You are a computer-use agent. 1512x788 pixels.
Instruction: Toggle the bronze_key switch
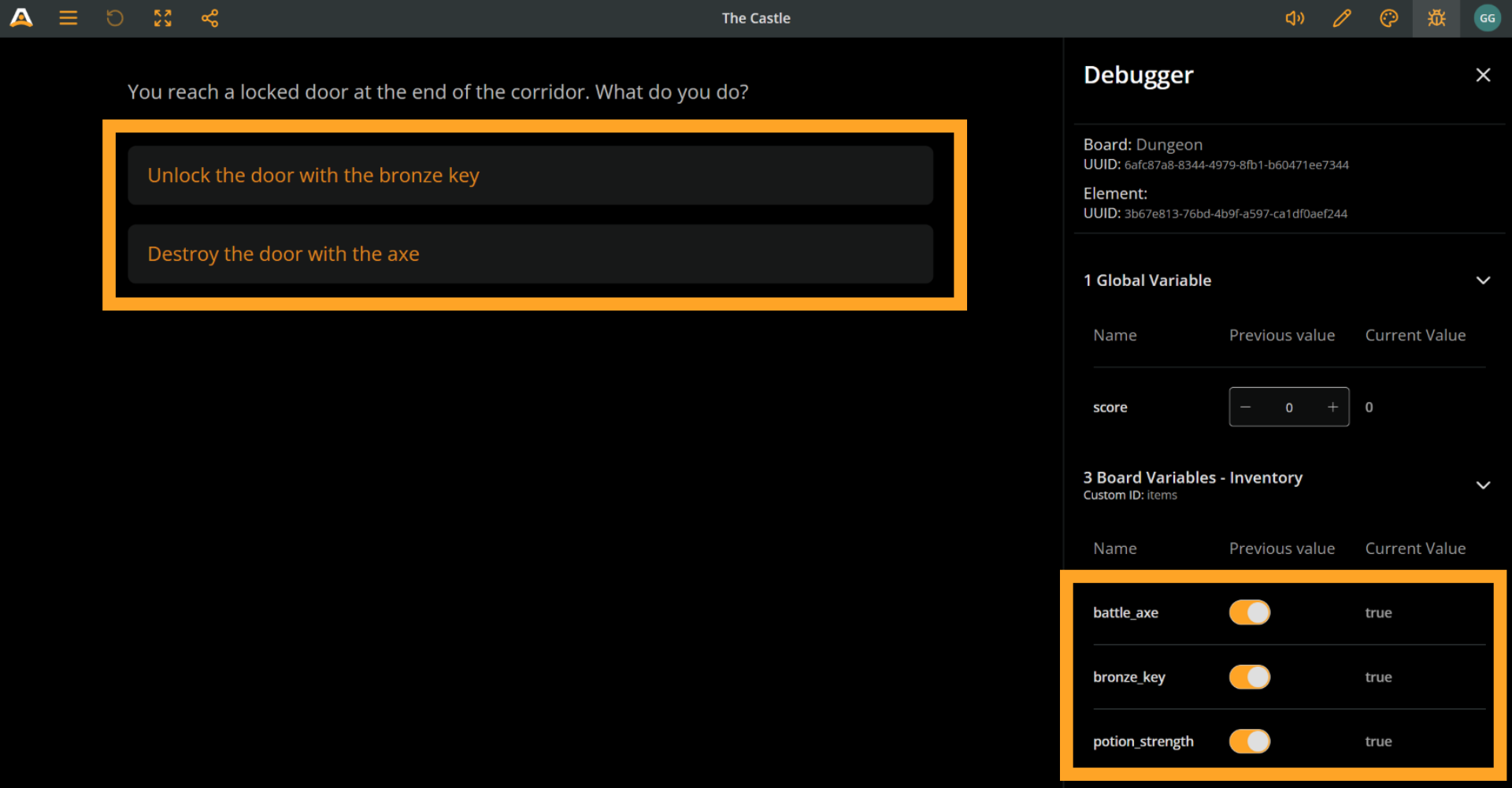(x=1250, y=677)
